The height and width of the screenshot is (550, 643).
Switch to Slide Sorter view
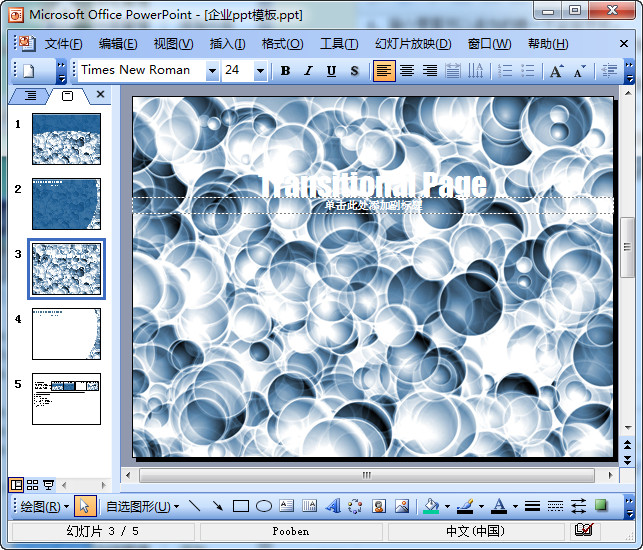coord(33,485)
